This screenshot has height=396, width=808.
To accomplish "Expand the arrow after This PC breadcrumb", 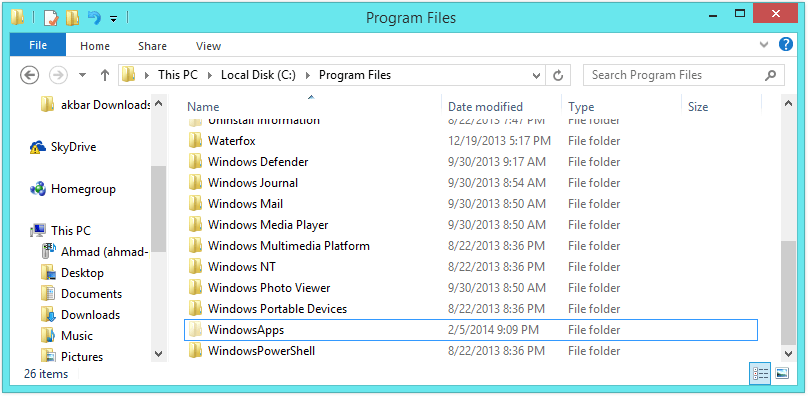I will click(x=210, y=75).
